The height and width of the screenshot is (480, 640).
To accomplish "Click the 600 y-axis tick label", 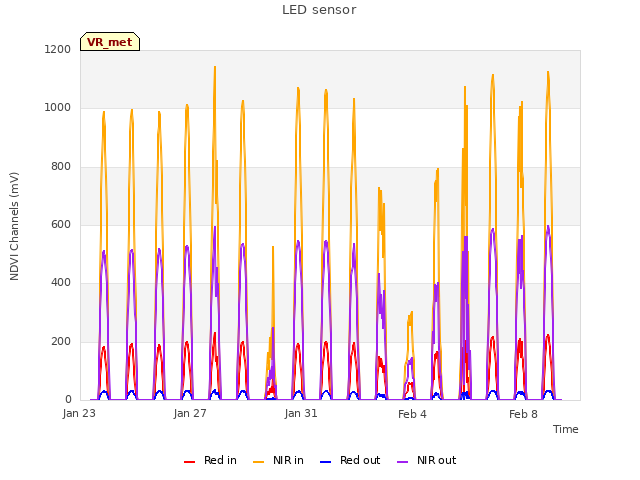I will (61, 224).
